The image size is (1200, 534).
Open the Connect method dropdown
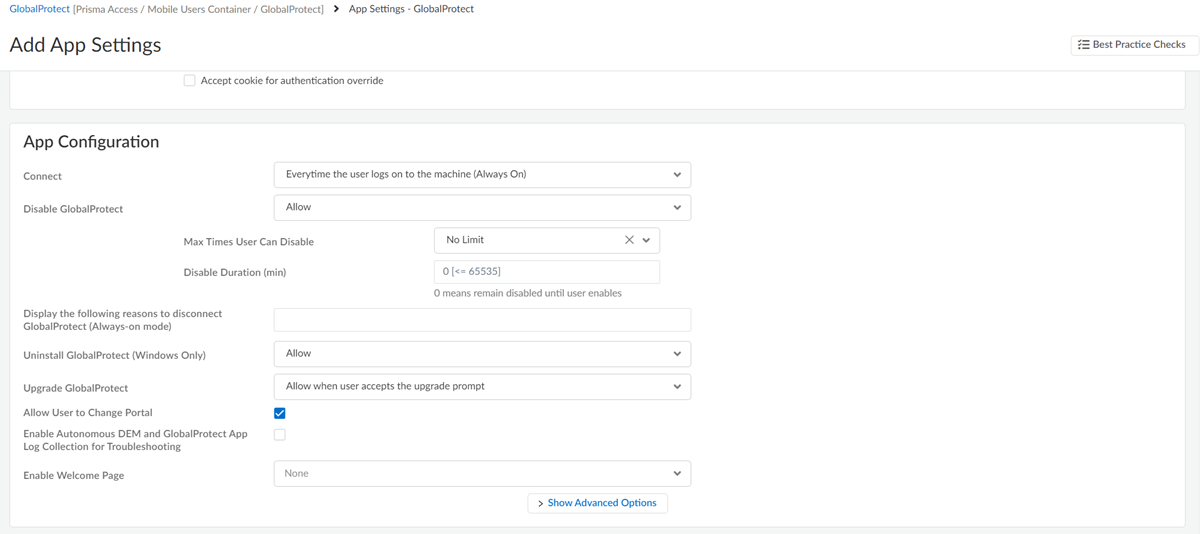pyautogui.click(x=482, y=175)
